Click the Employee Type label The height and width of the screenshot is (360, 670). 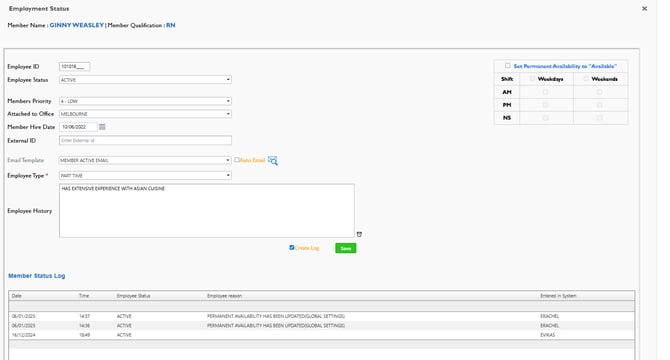(26, 176)
